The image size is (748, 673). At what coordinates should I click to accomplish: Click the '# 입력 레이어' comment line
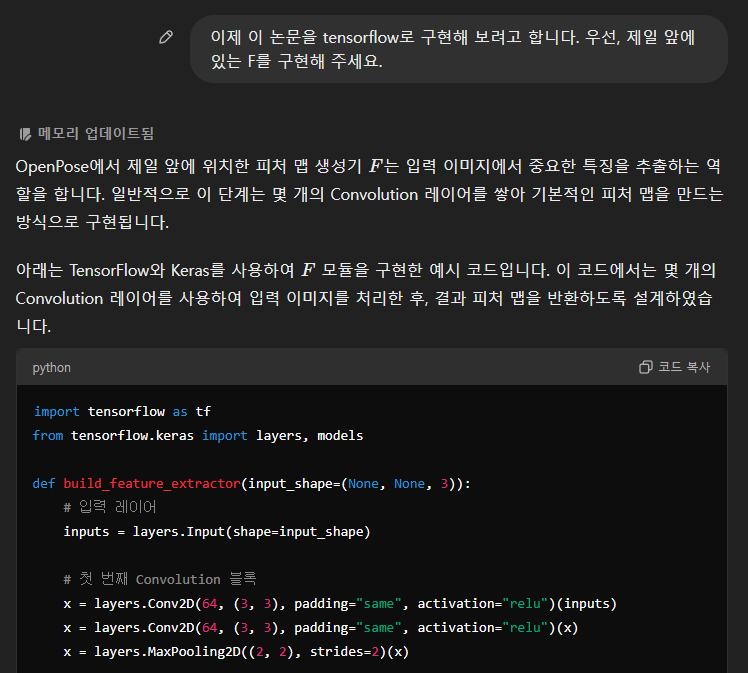[x=110, y=507]
